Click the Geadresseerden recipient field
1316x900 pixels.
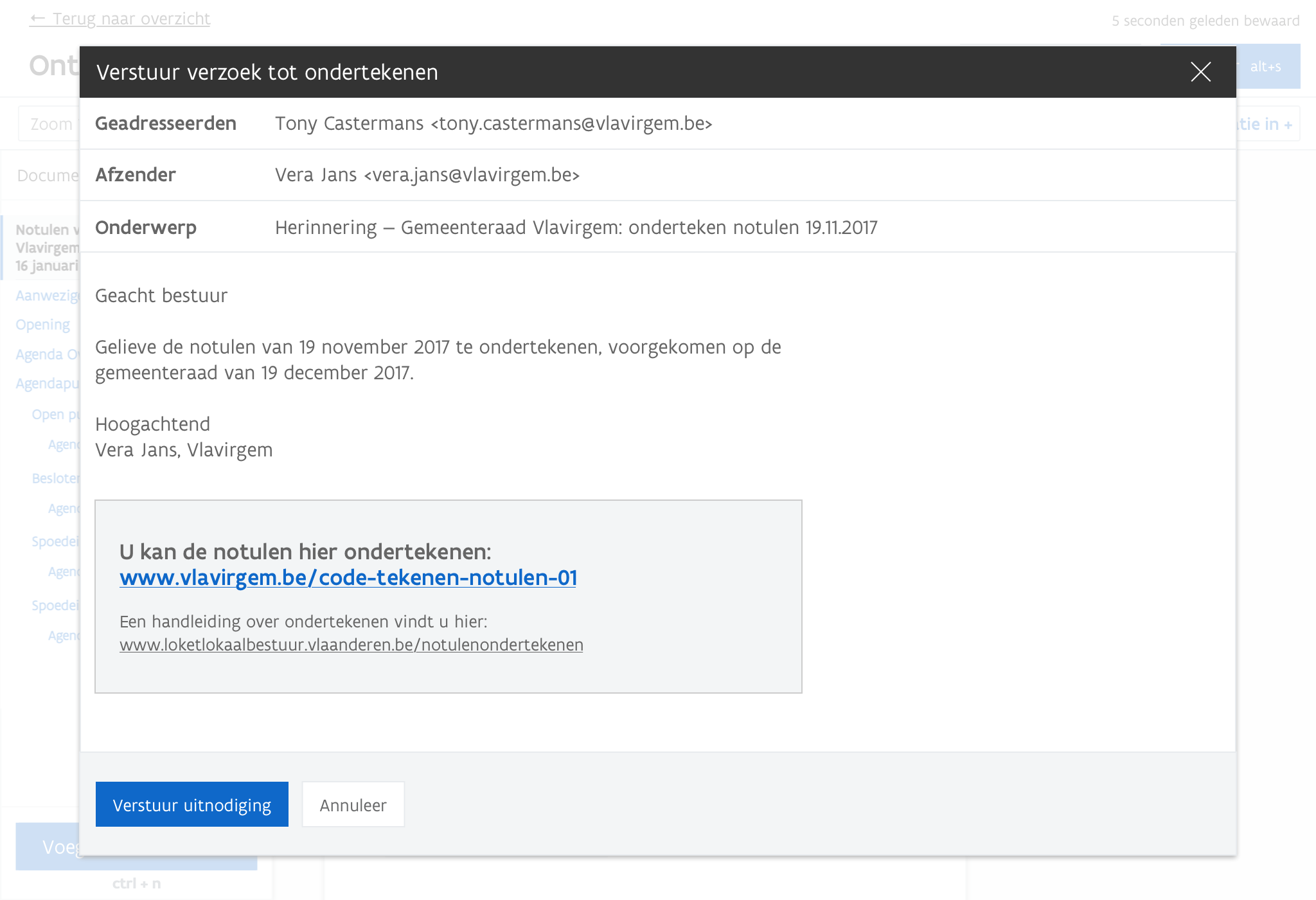493,123
